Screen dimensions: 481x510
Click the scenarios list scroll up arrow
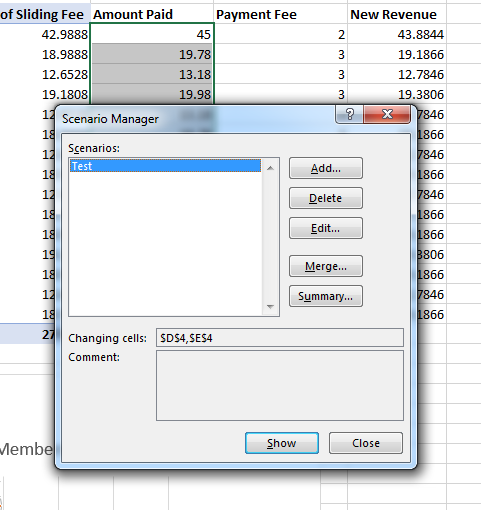tap(270, 168)
